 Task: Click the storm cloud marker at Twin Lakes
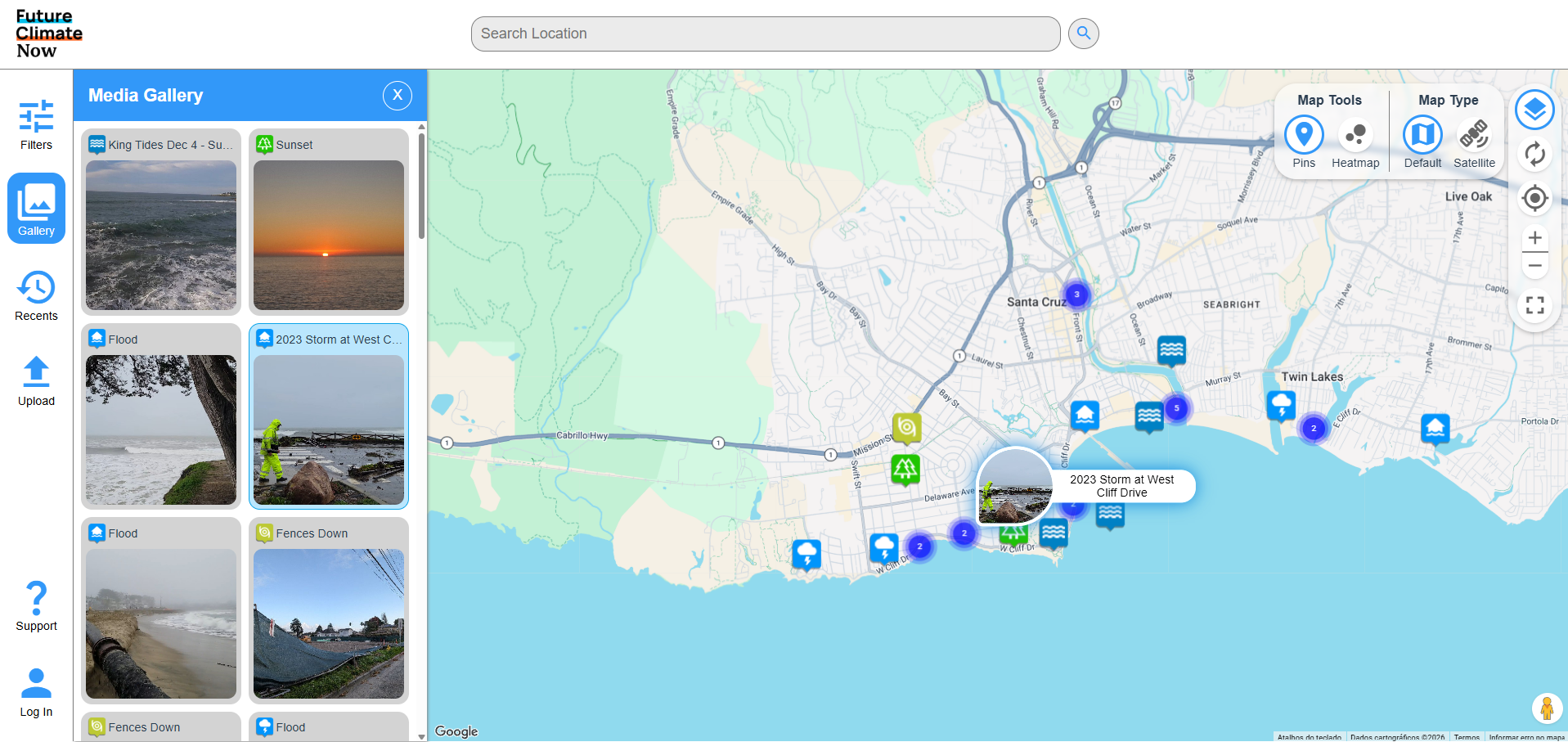pyautogui.click(x=1281, y=406)
